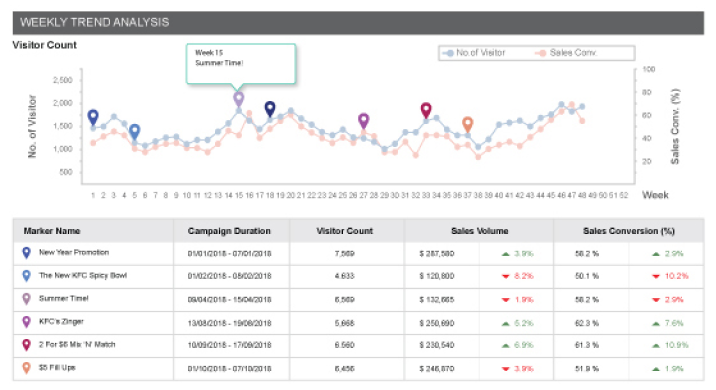
Task: Click New Year Promotion sales volume up arrow
Action: pyautogui.click(x=505, y=254)
